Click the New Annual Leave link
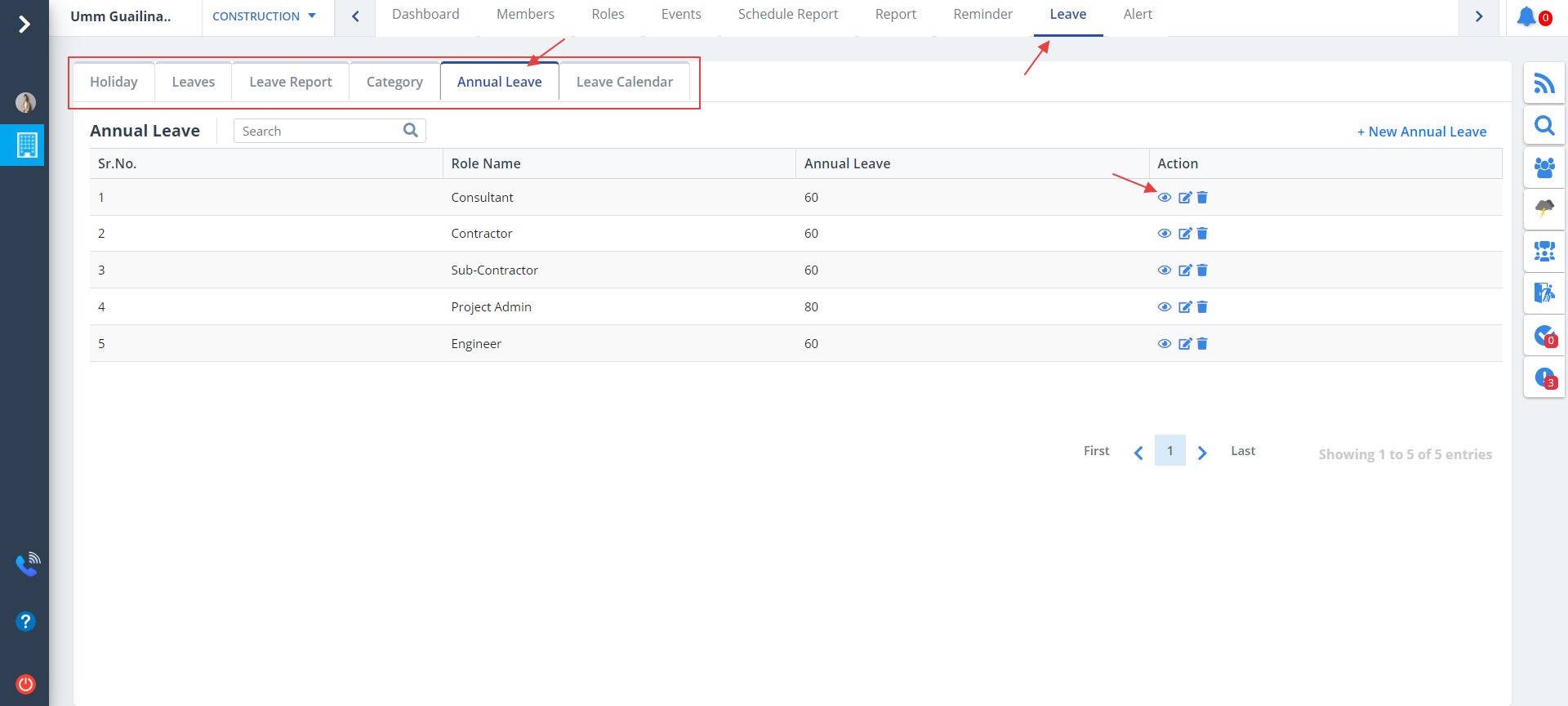This screenshot has height=706, width=1568. tap(1421, 132)
